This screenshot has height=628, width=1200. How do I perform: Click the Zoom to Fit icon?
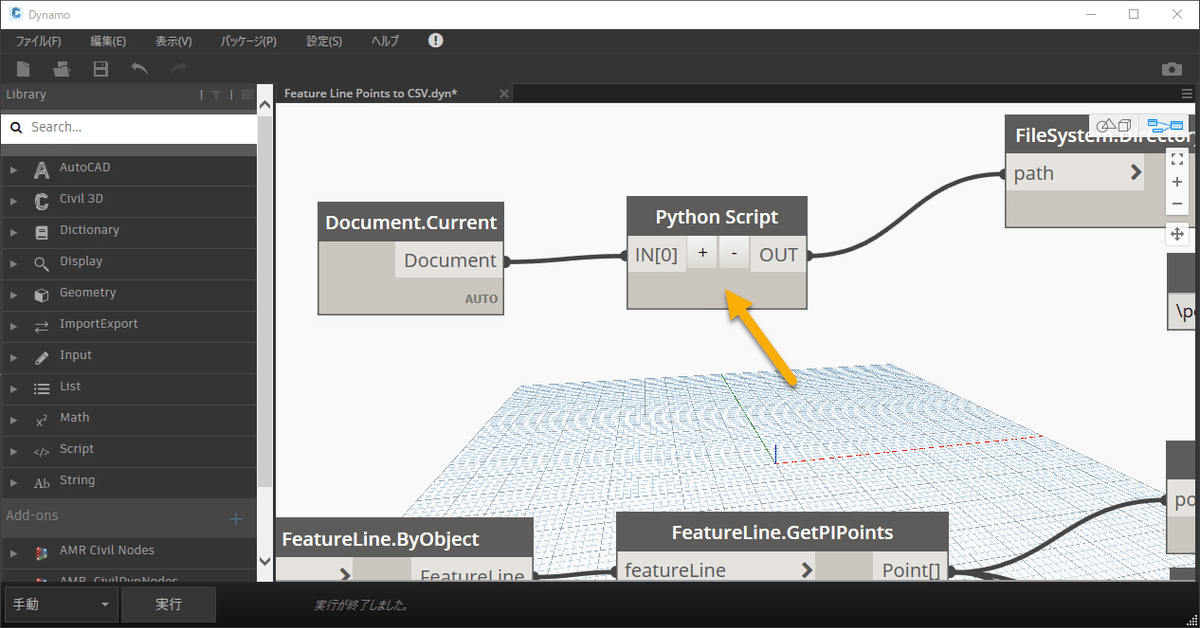click(1177, 158)
